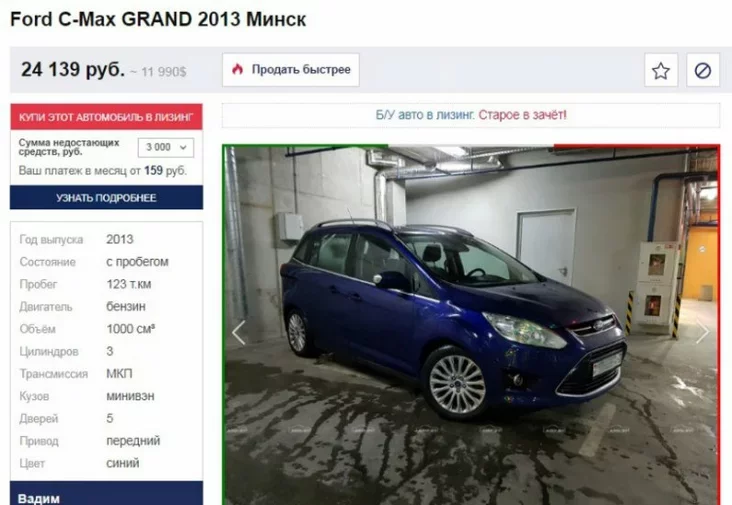
Task: Click Узнать подробнее leasing button
Action: point(106,197)
